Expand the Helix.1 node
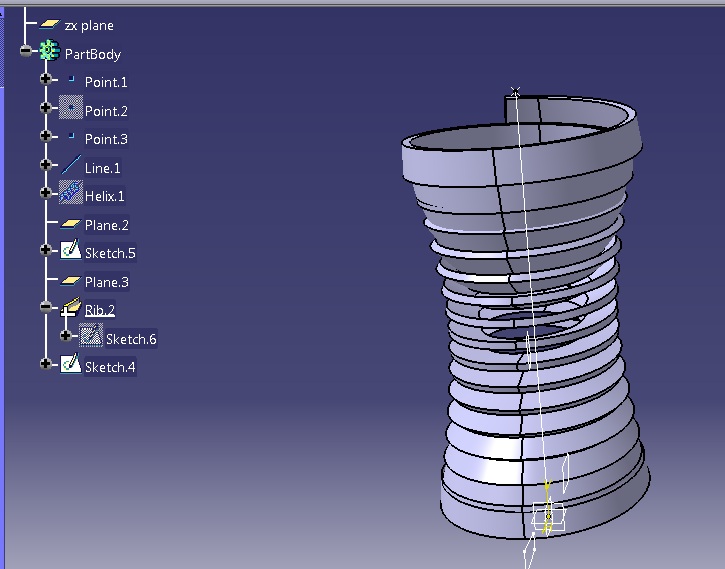The height and width of the screenshot is (569, 725). [46, 192]
